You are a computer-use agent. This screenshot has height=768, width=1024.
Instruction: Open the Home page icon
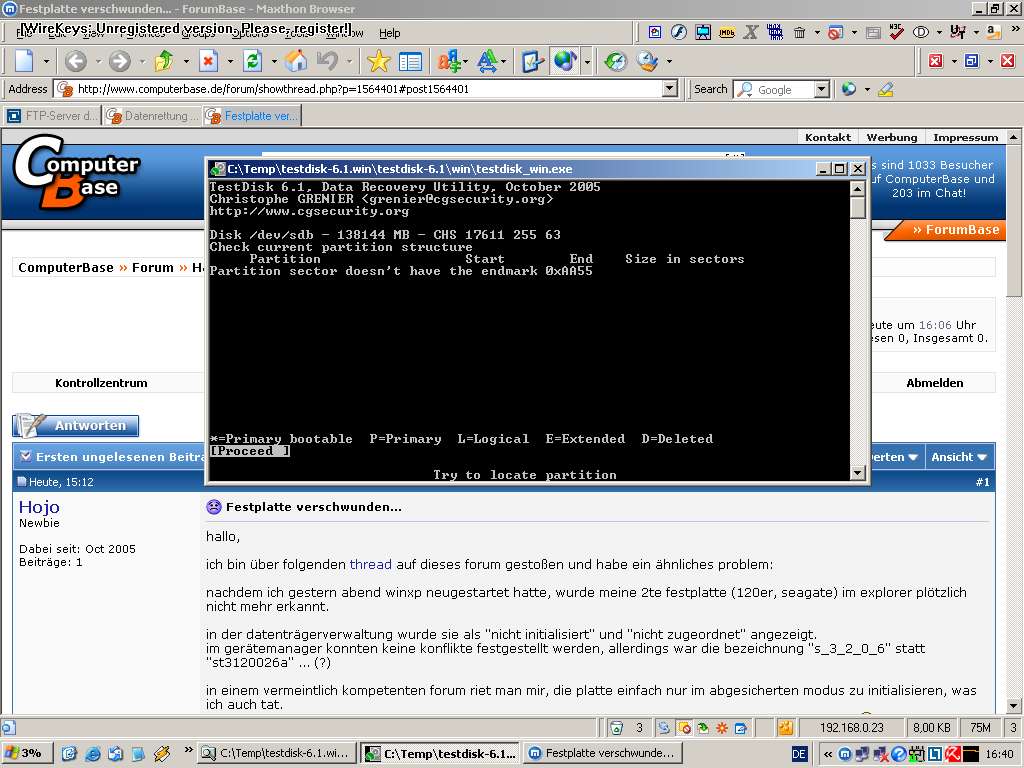tap(296, 61)
